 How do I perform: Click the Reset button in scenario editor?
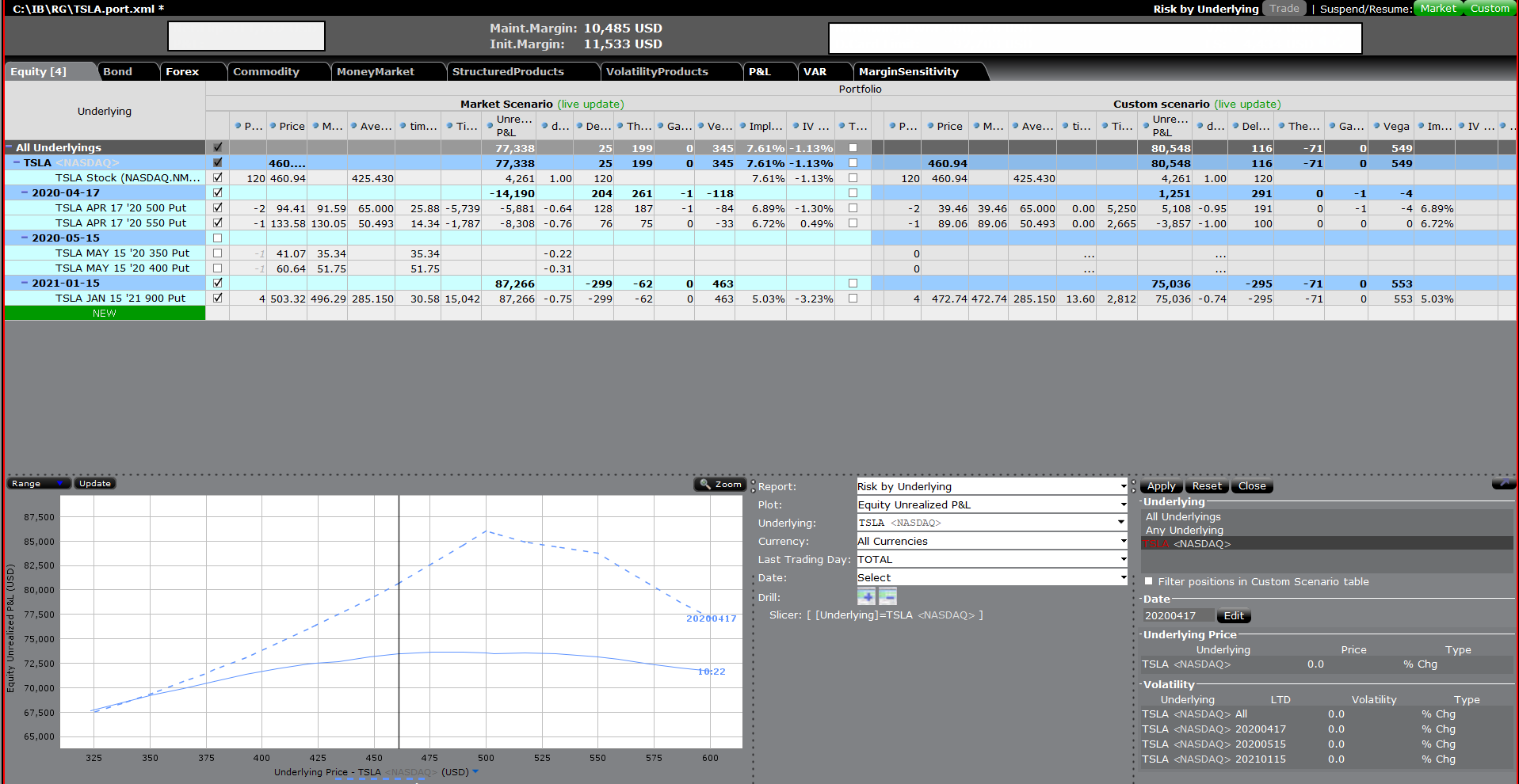(1207, 486)
